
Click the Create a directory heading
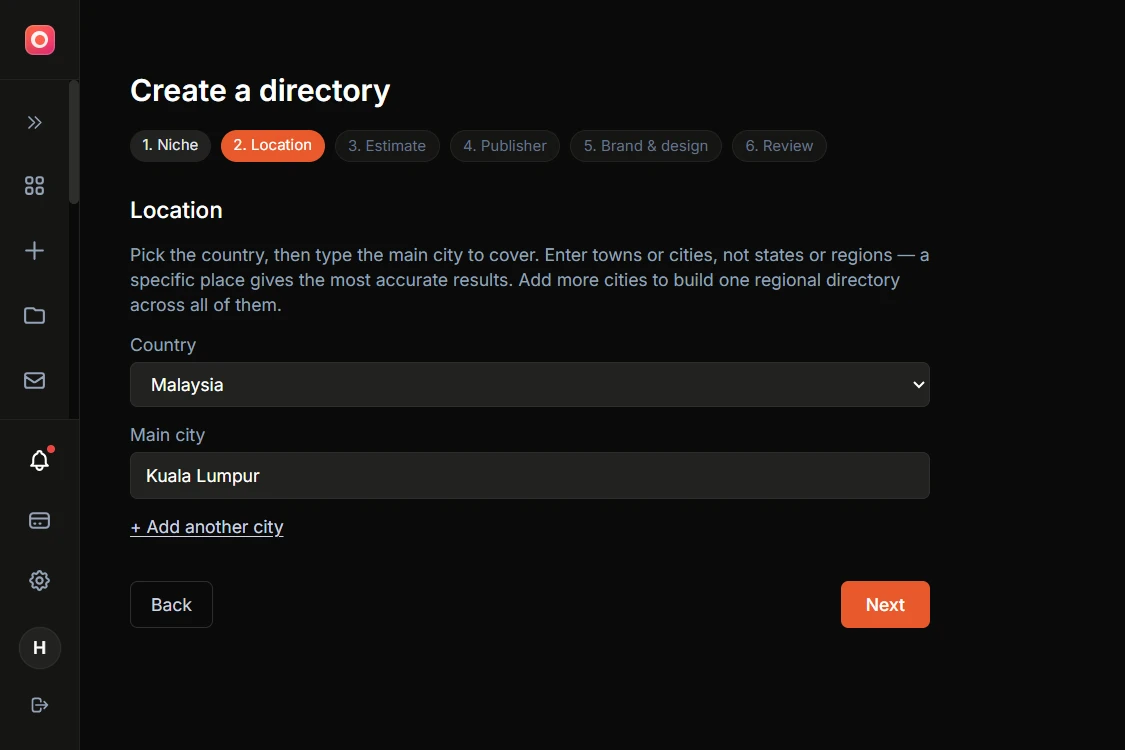pyautogui.click(x=260, y=90)
